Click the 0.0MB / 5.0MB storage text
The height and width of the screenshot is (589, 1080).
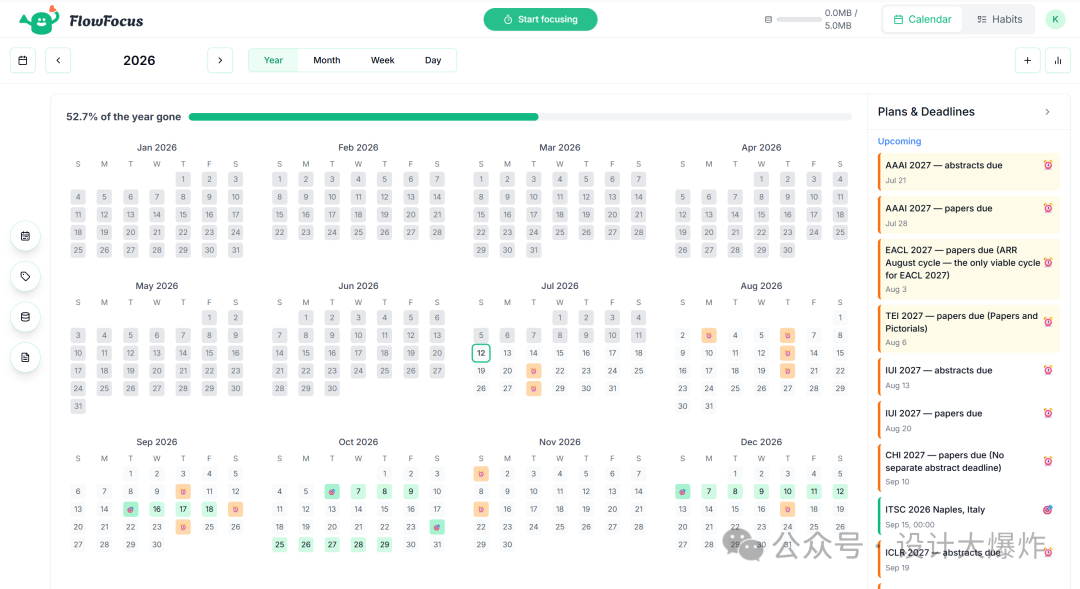pos(841,19)
